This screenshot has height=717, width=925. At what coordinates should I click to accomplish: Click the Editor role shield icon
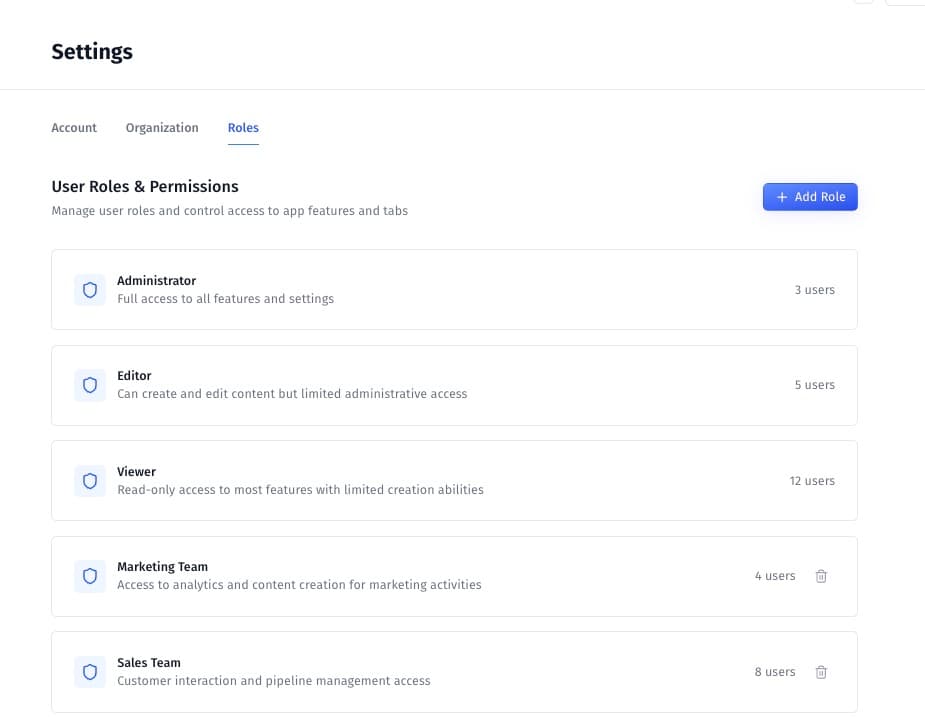90,385
